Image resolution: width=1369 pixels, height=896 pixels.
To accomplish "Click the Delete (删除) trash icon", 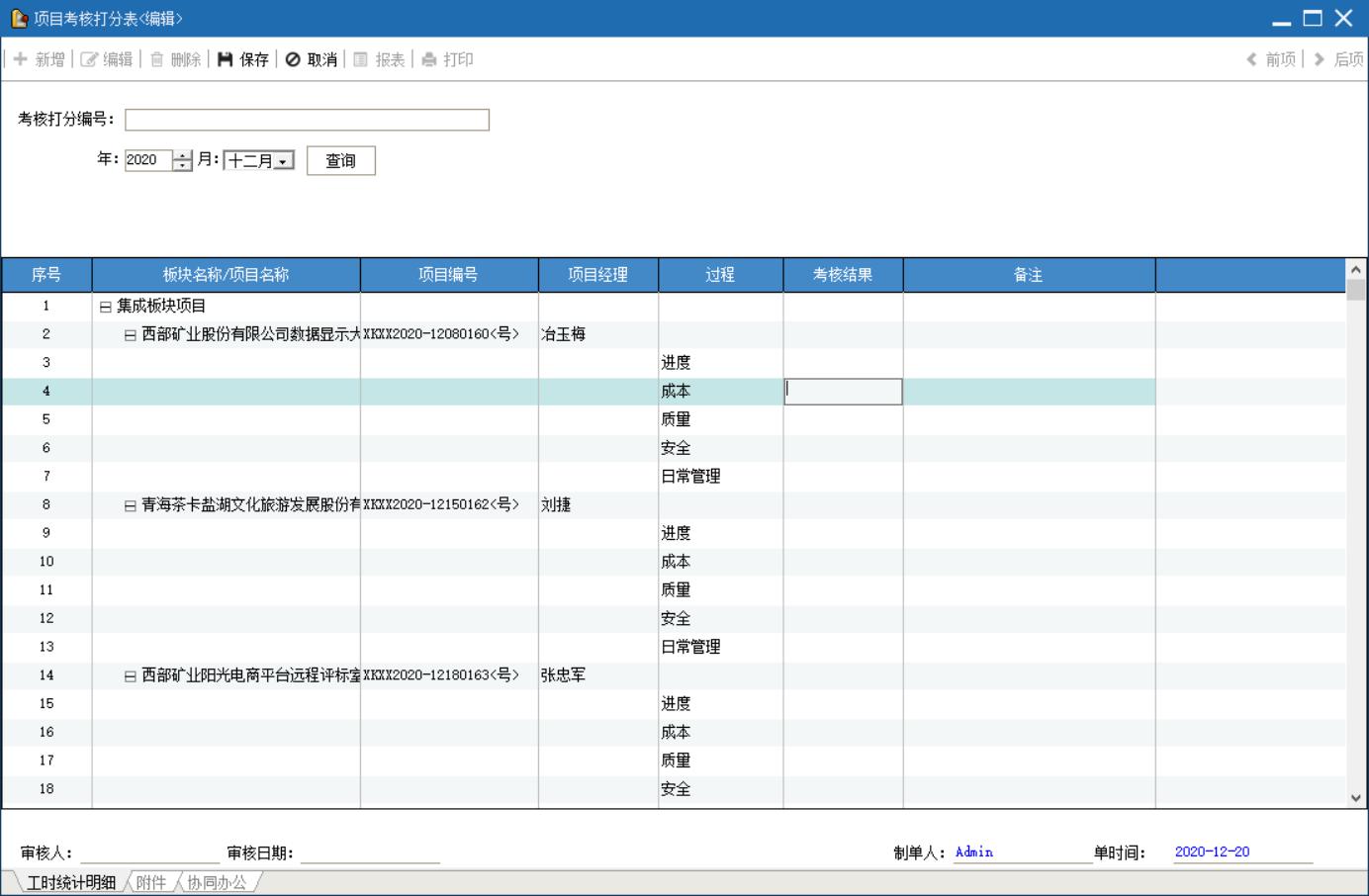I will click(x=157, y=59).
